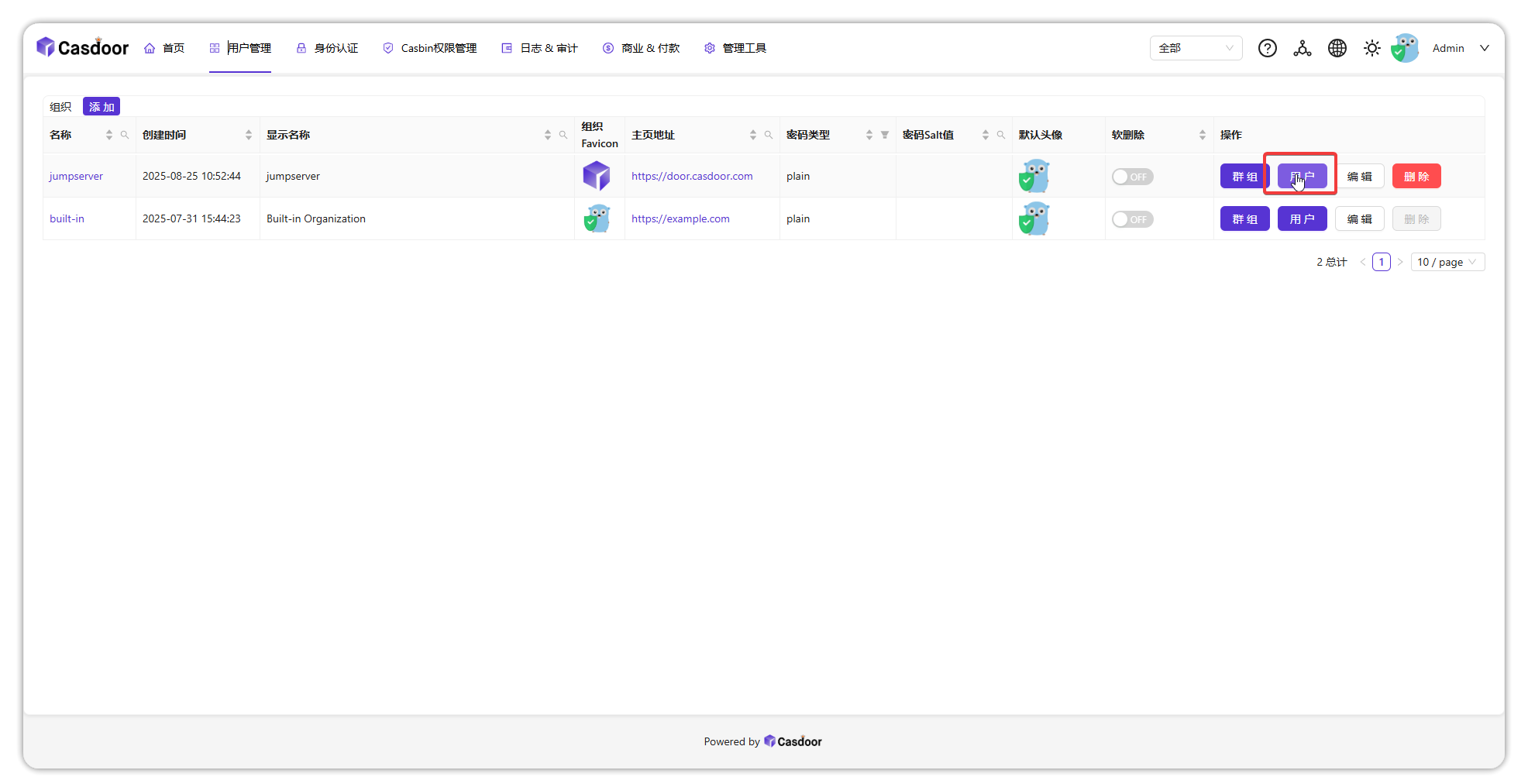Viewport: 1528px width, 784px height.
Task: Click built-in default avatar image
Action: point(1034,218)
